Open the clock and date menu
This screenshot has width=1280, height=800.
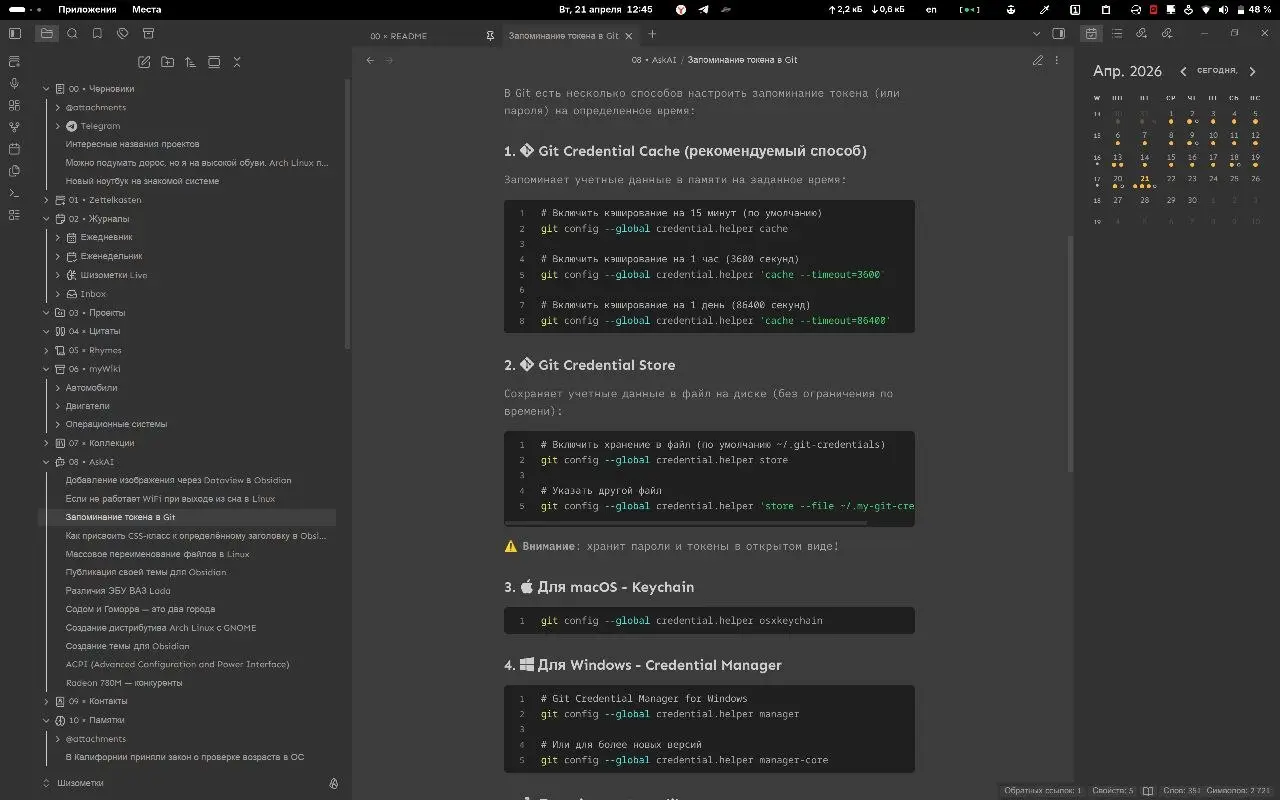click(607, 9)
